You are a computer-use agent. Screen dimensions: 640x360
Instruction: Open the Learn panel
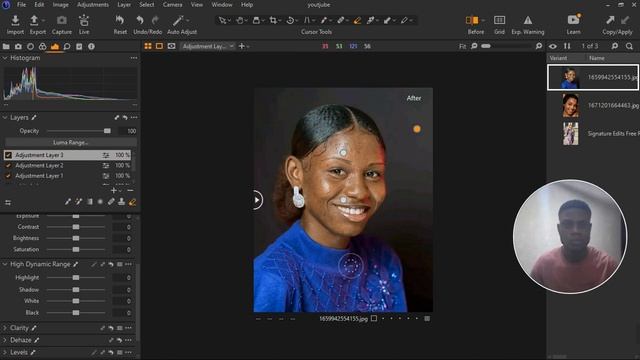tap(573, 20)
